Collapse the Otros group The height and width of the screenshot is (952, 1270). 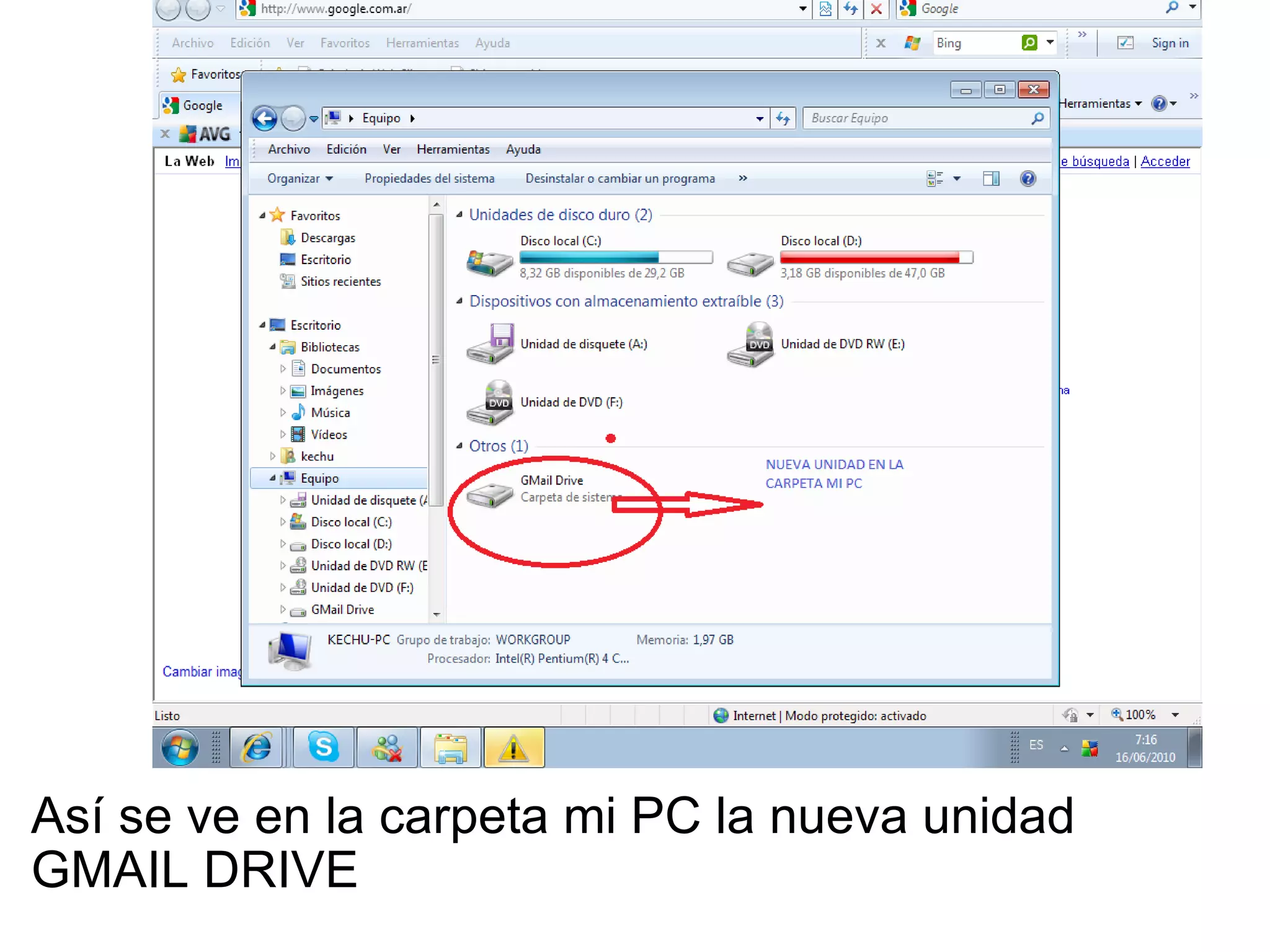(x=460, y=446)
